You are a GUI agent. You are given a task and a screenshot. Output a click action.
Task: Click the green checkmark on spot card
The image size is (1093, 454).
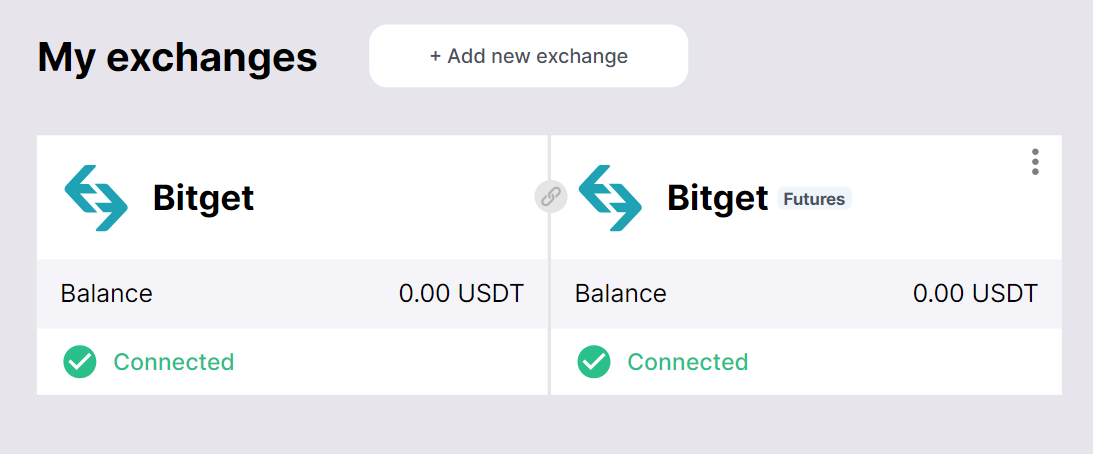[x=80, y=362]
